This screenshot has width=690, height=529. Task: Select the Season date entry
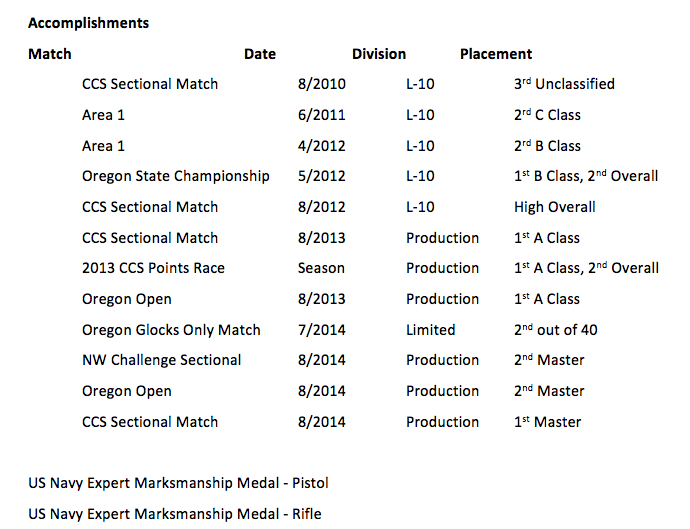pos(321,268)
